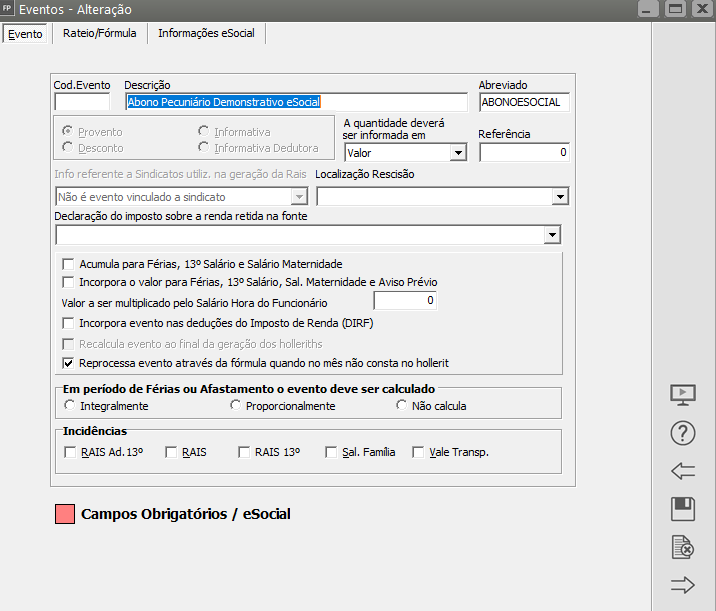Click the left arrow previous icon
Image resolution: width=716 pixels, height=611 pixels.
682,471
